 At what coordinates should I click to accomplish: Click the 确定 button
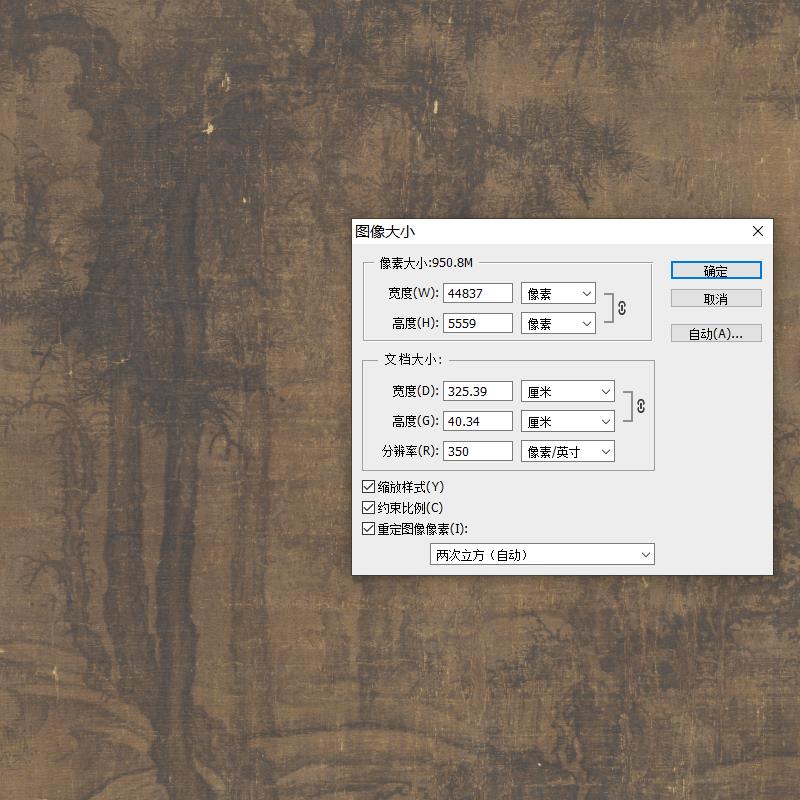(x=716, y=270)
